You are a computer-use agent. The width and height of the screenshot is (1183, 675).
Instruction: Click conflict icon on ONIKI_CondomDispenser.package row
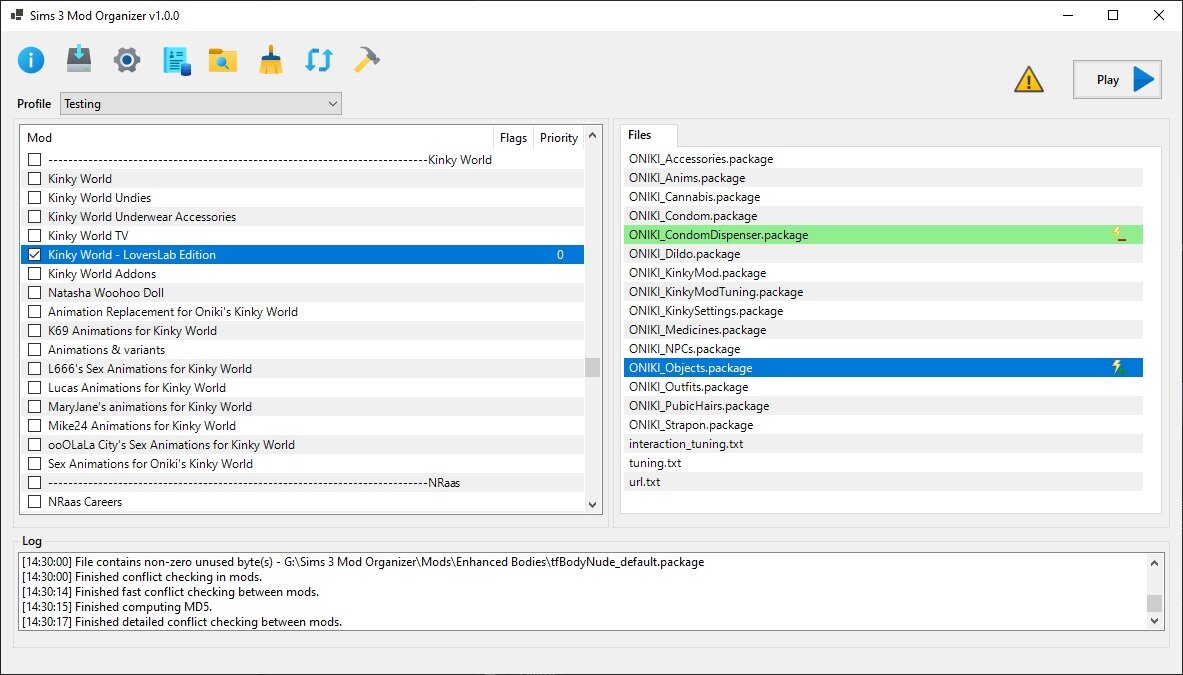1120,235
